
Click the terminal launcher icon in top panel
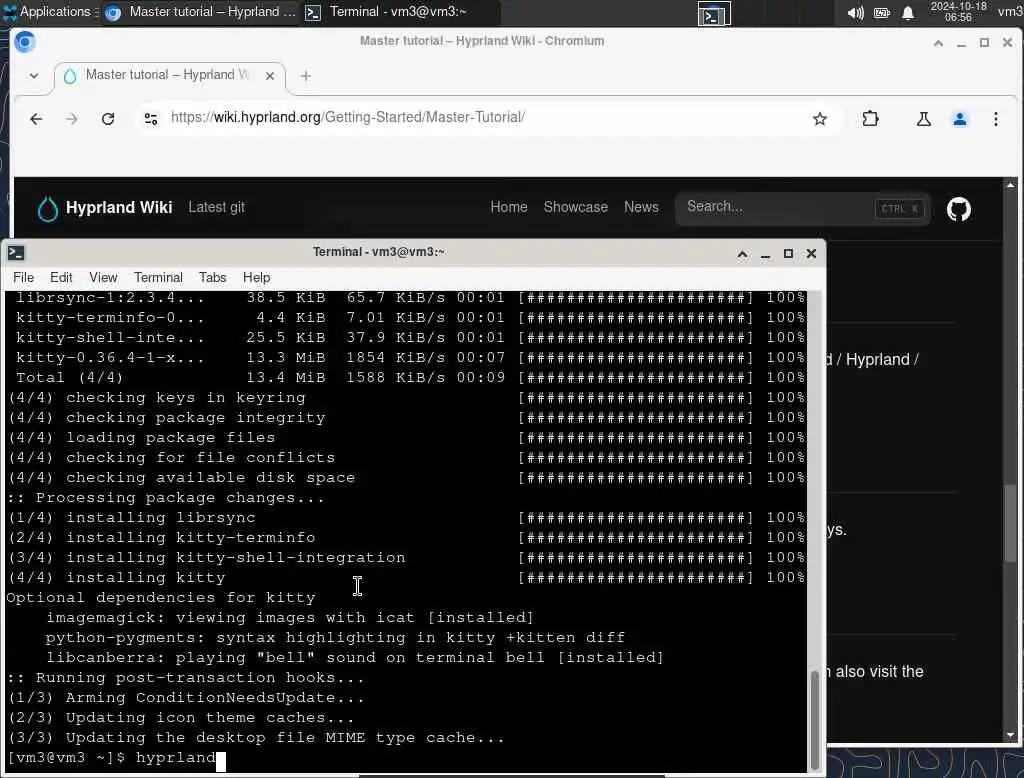point(714,14)
